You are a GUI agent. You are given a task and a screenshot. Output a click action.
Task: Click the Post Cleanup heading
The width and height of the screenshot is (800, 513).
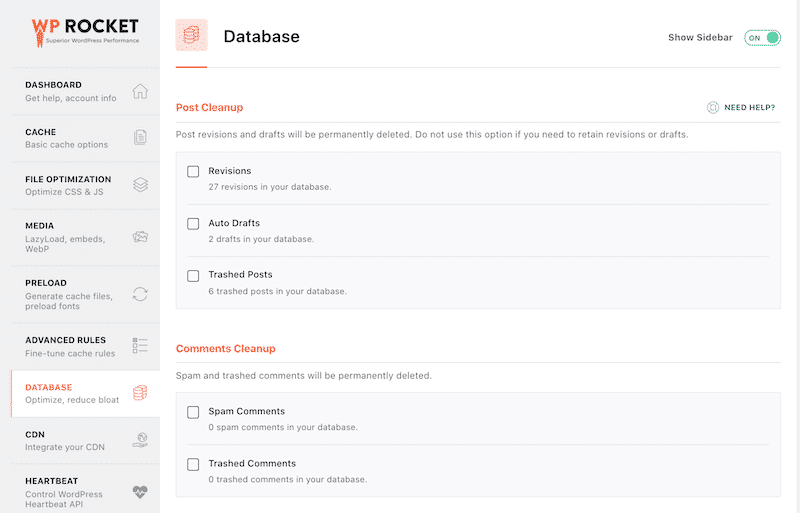coord(209,108)
